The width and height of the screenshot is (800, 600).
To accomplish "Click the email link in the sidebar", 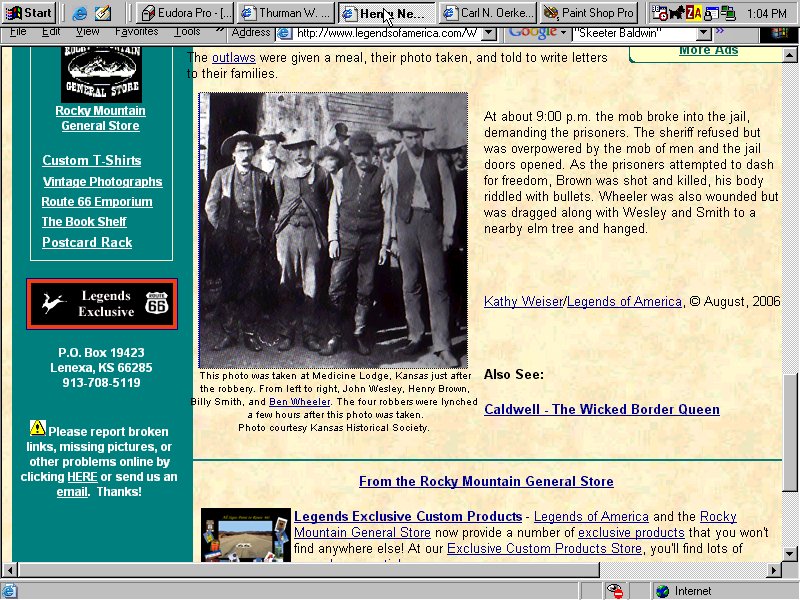I will coord(72,492).
